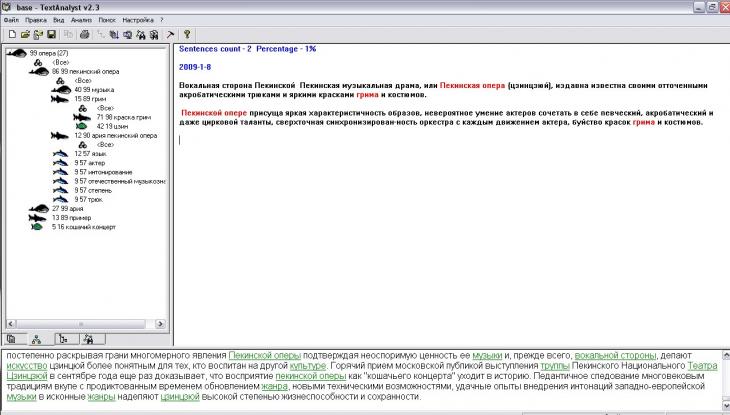
Task: Switch to the semantic network tab below the tree
Action: coord(37,339)
